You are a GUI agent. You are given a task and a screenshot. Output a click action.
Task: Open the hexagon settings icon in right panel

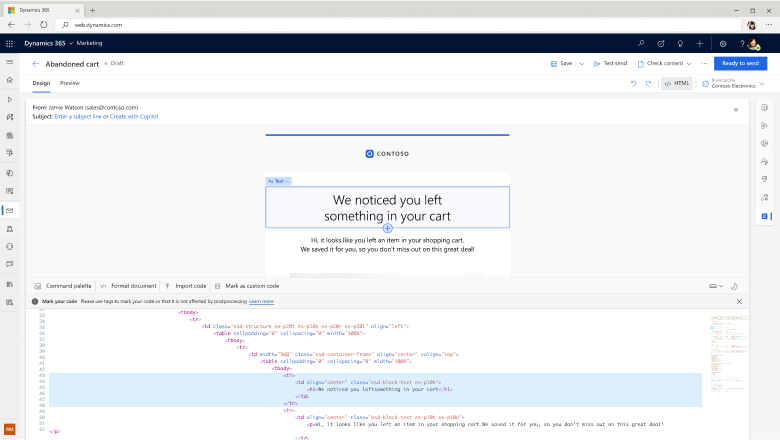pyautogui.click(x=765, y=143)
